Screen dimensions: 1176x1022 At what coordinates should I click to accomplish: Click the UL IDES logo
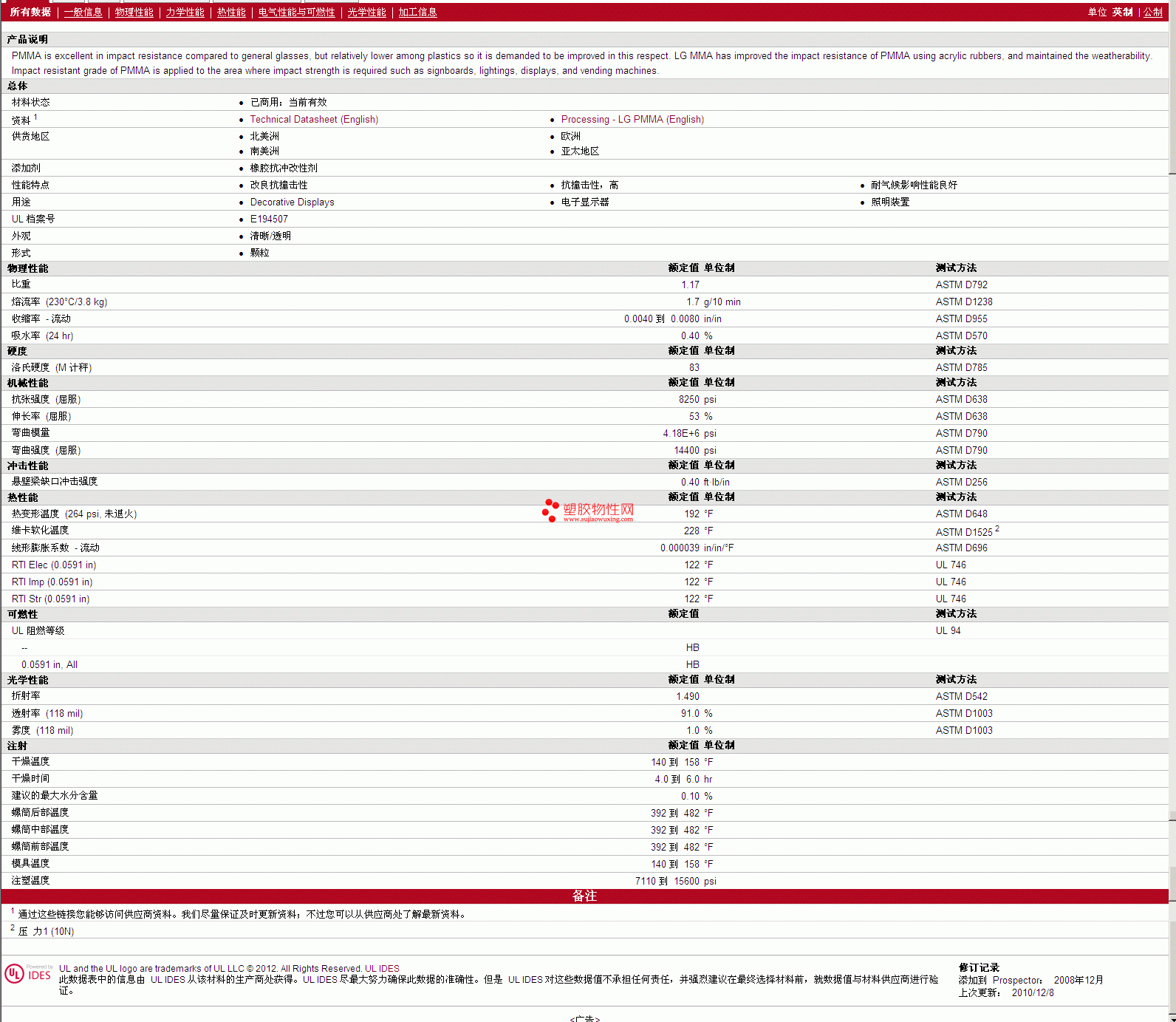(29, 974)
